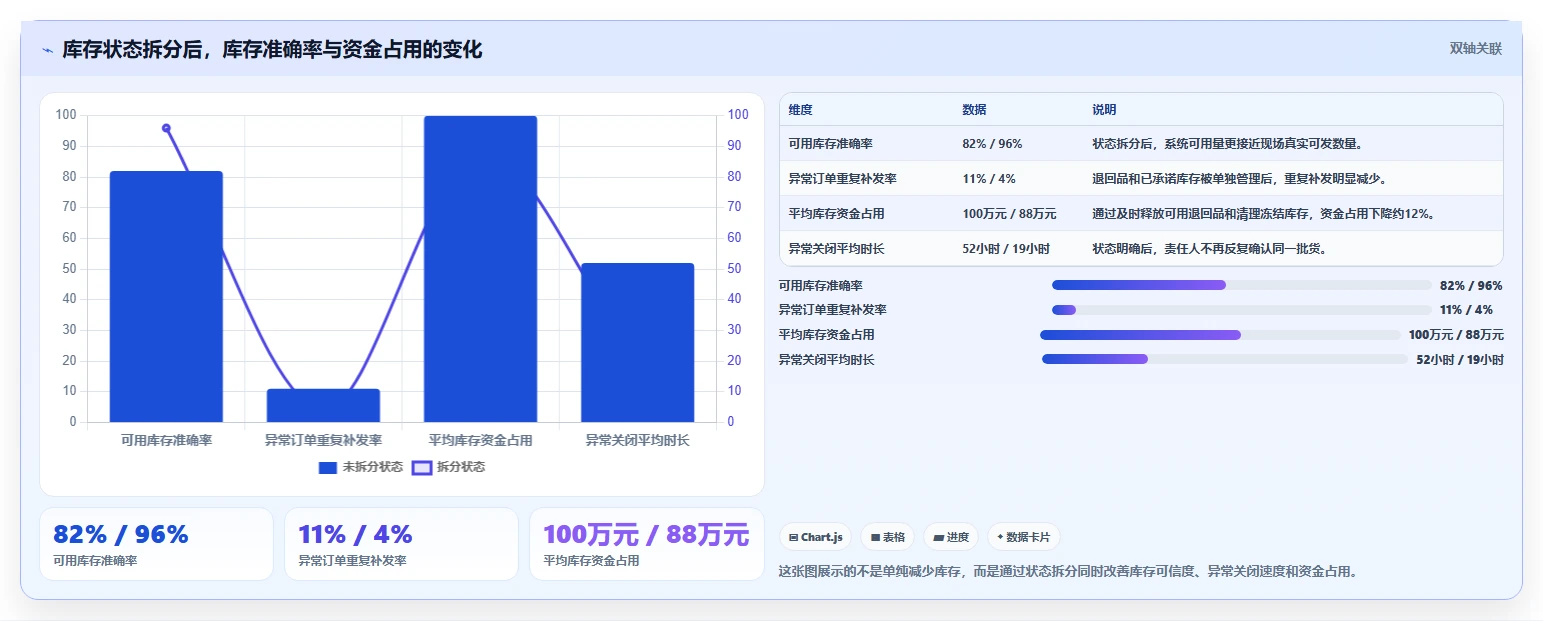
Task: Select the 进度 chip
Action: click(951, 537)
